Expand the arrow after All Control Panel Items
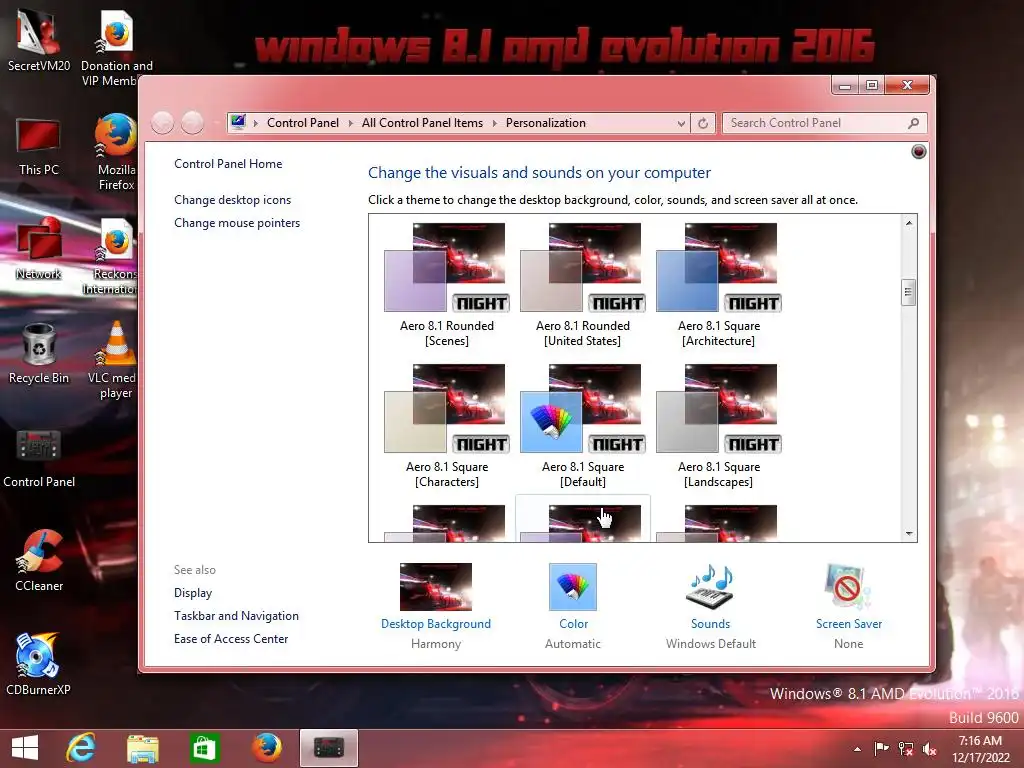 [x=494, y=123]
